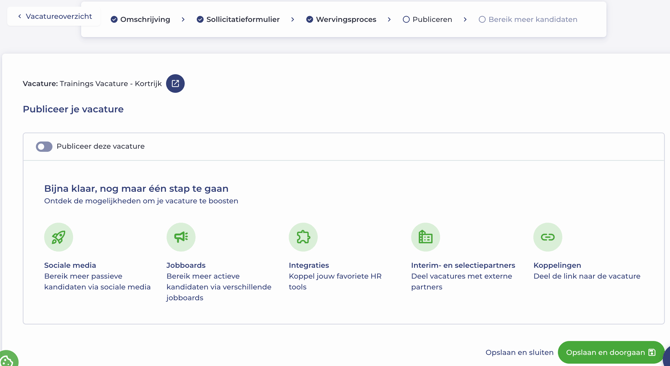
Task: Open the Wervingsproces step
Action: [346, 20]
